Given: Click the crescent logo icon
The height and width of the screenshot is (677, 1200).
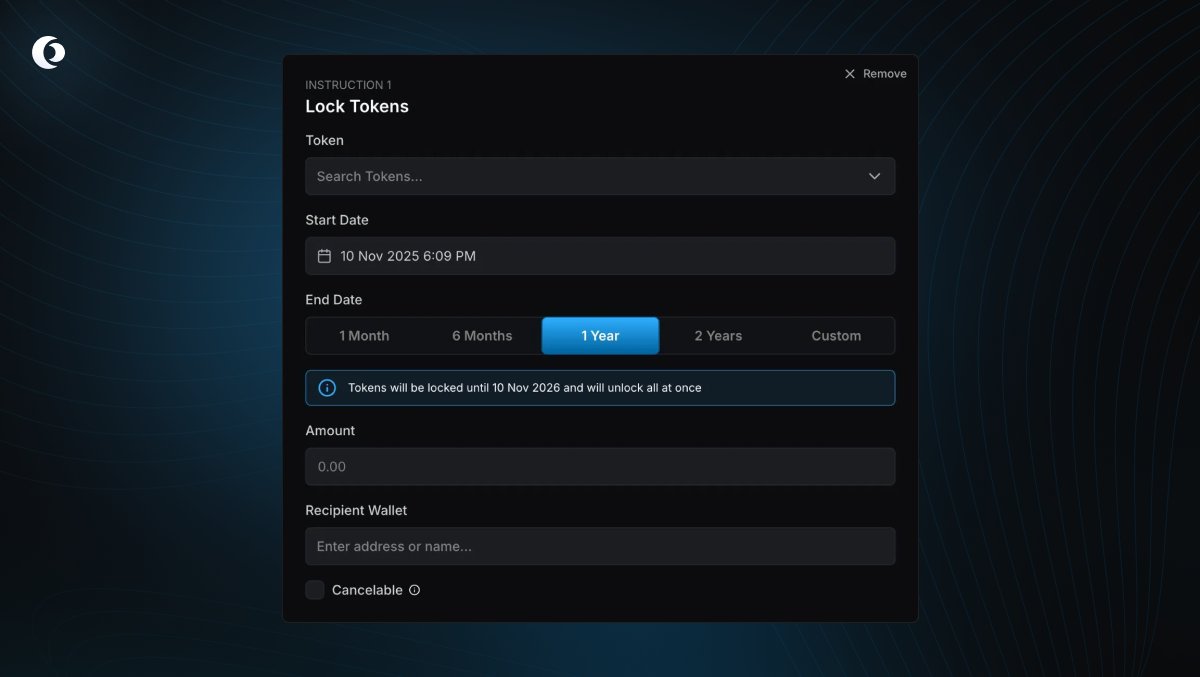Looking at the screenshot, I should point(48,52).
